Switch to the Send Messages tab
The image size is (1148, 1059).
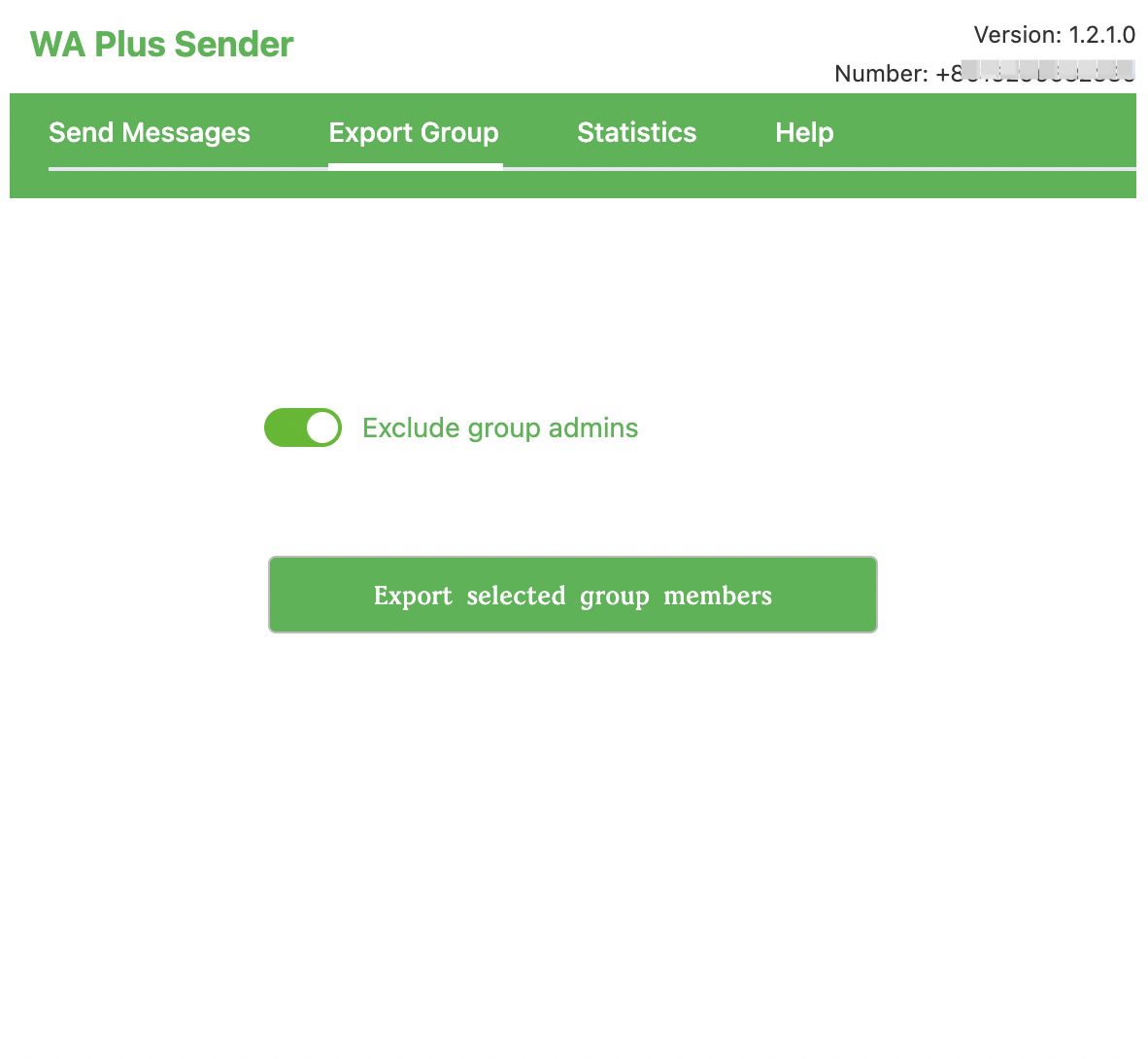click(150, 132)
